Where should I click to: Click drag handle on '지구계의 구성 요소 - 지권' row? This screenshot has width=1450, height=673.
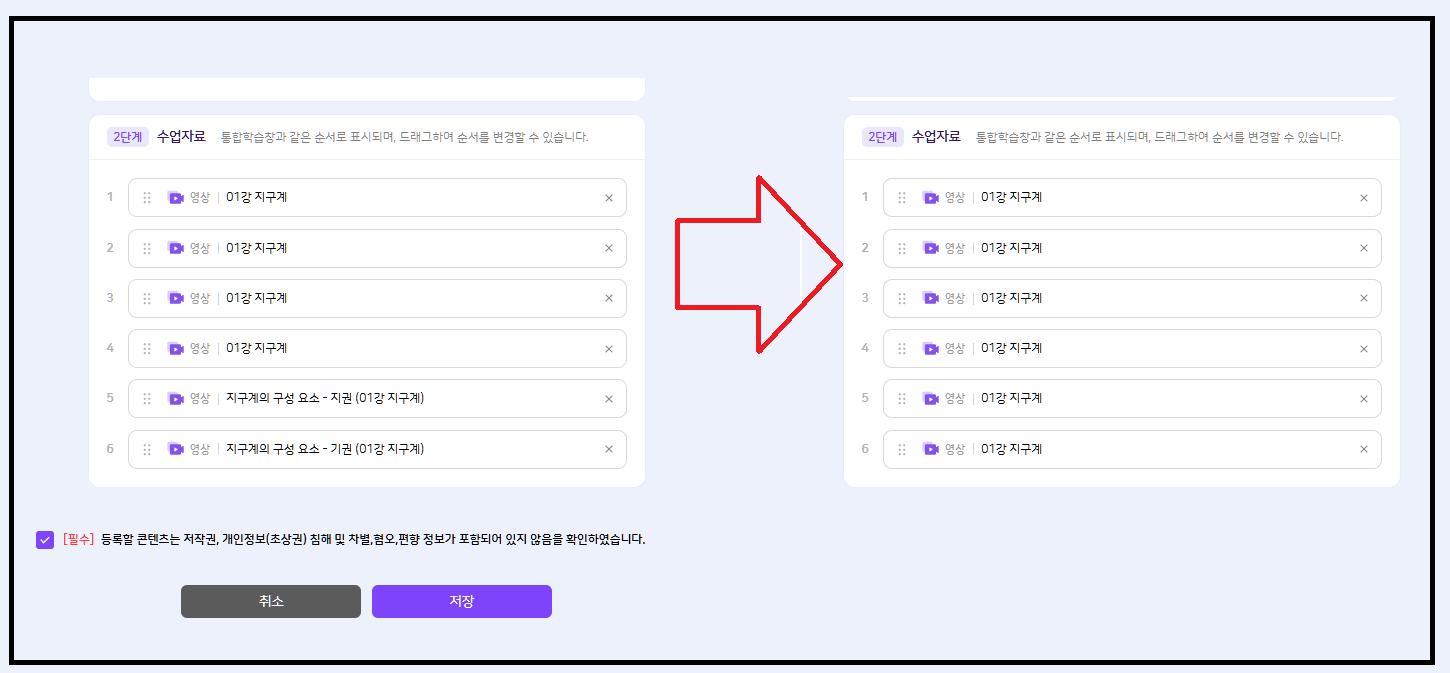pos(147,399)
